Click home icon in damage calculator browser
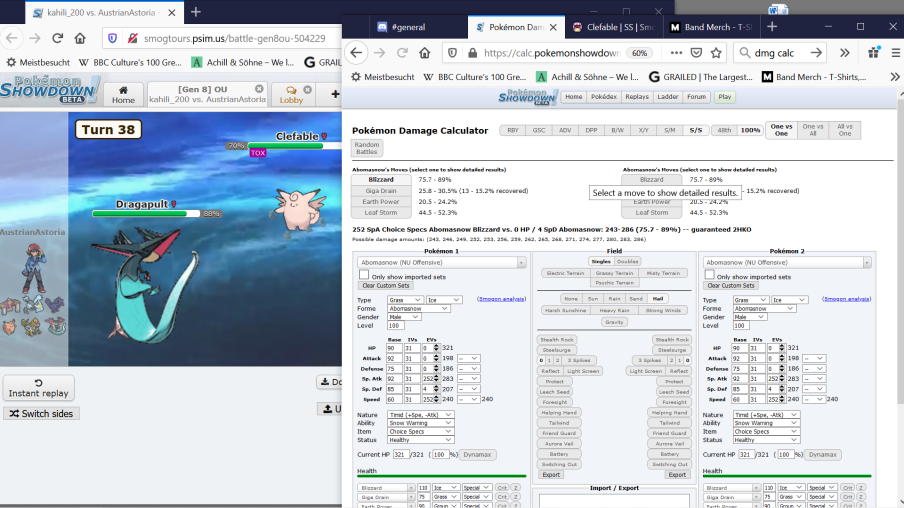Viewport: 904px width, 508px height. point(425,53)
